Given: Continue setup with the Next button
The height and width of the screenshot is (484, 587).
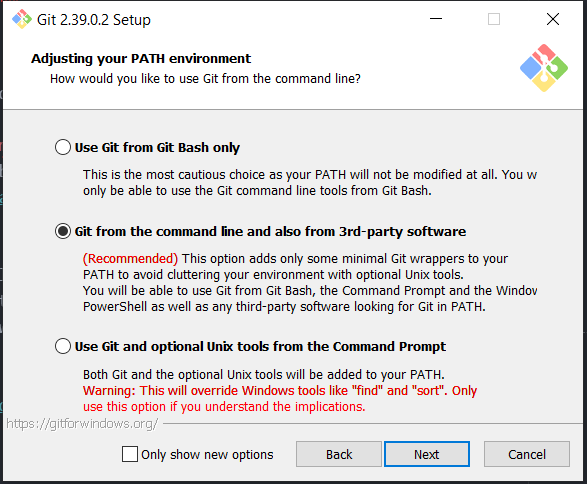Looking at the screenshot, I should [427, 454].
